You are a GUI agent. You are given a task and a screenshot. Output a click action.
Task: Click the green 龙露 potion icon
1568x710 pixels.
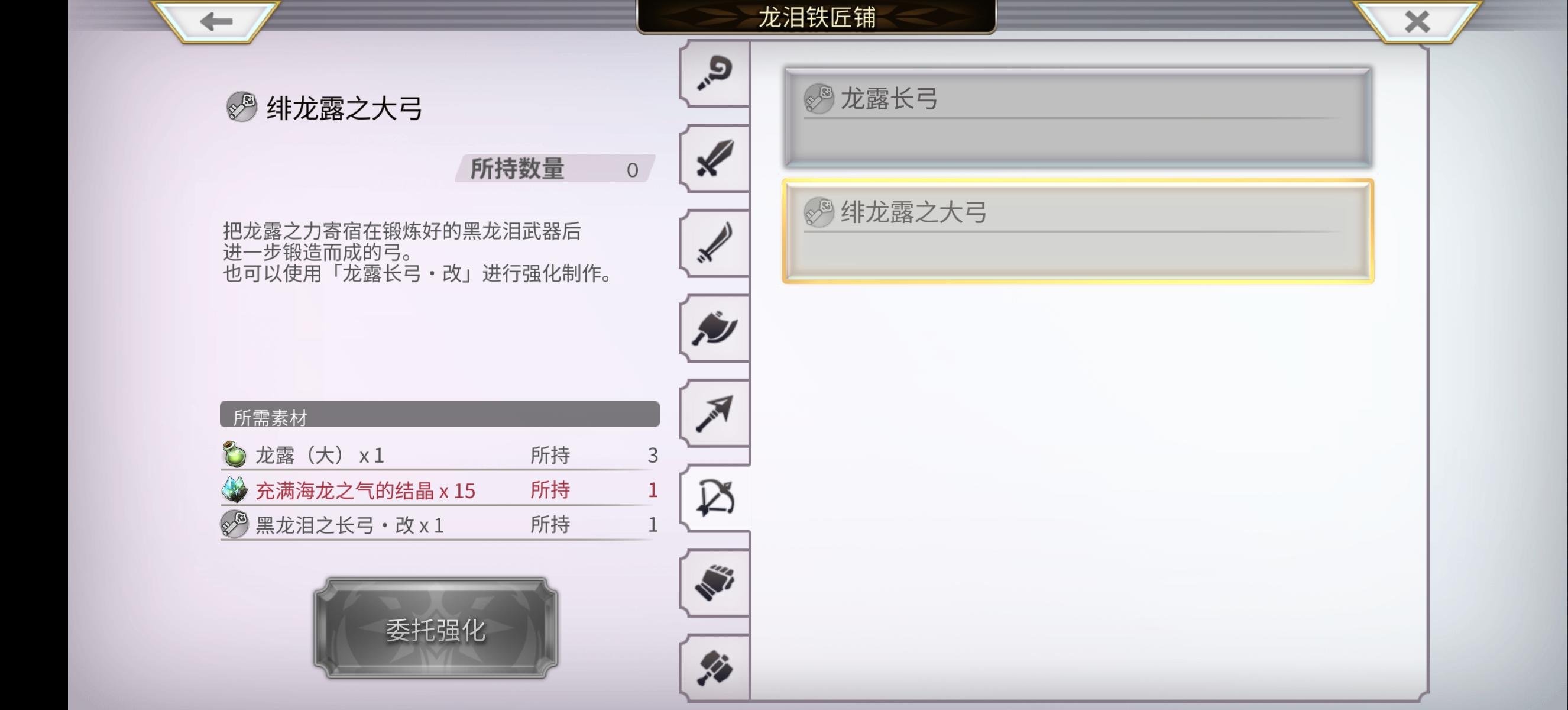[234, 455]
